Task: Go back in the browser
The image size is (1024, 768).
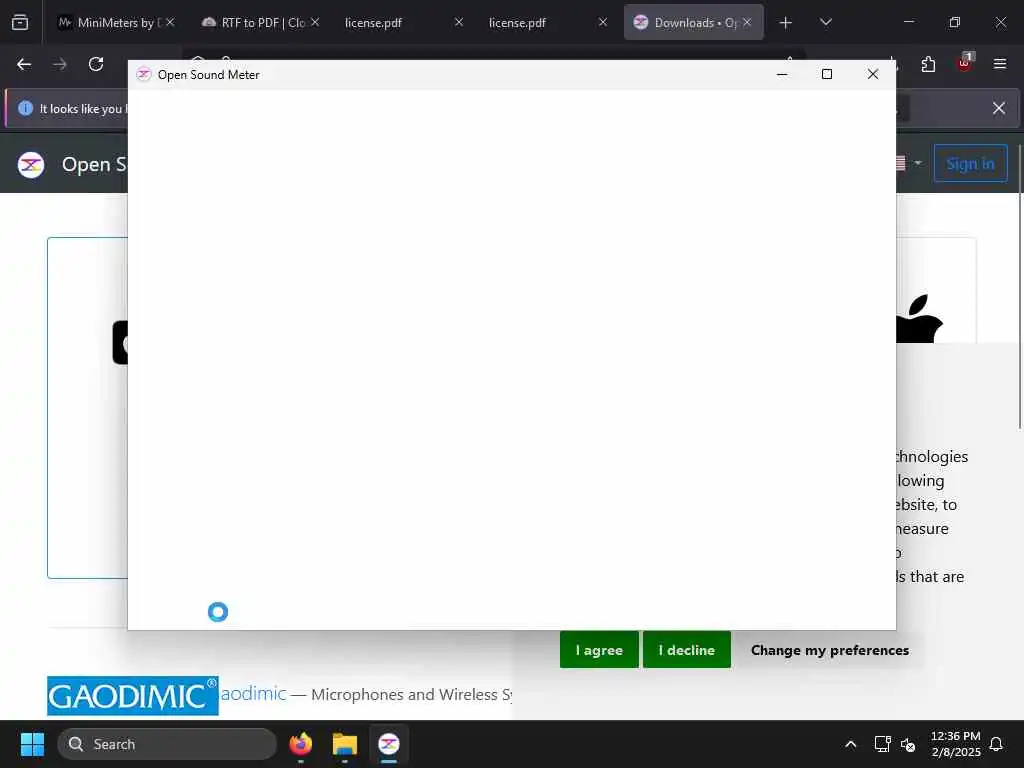Action: (x=24, y=64)
